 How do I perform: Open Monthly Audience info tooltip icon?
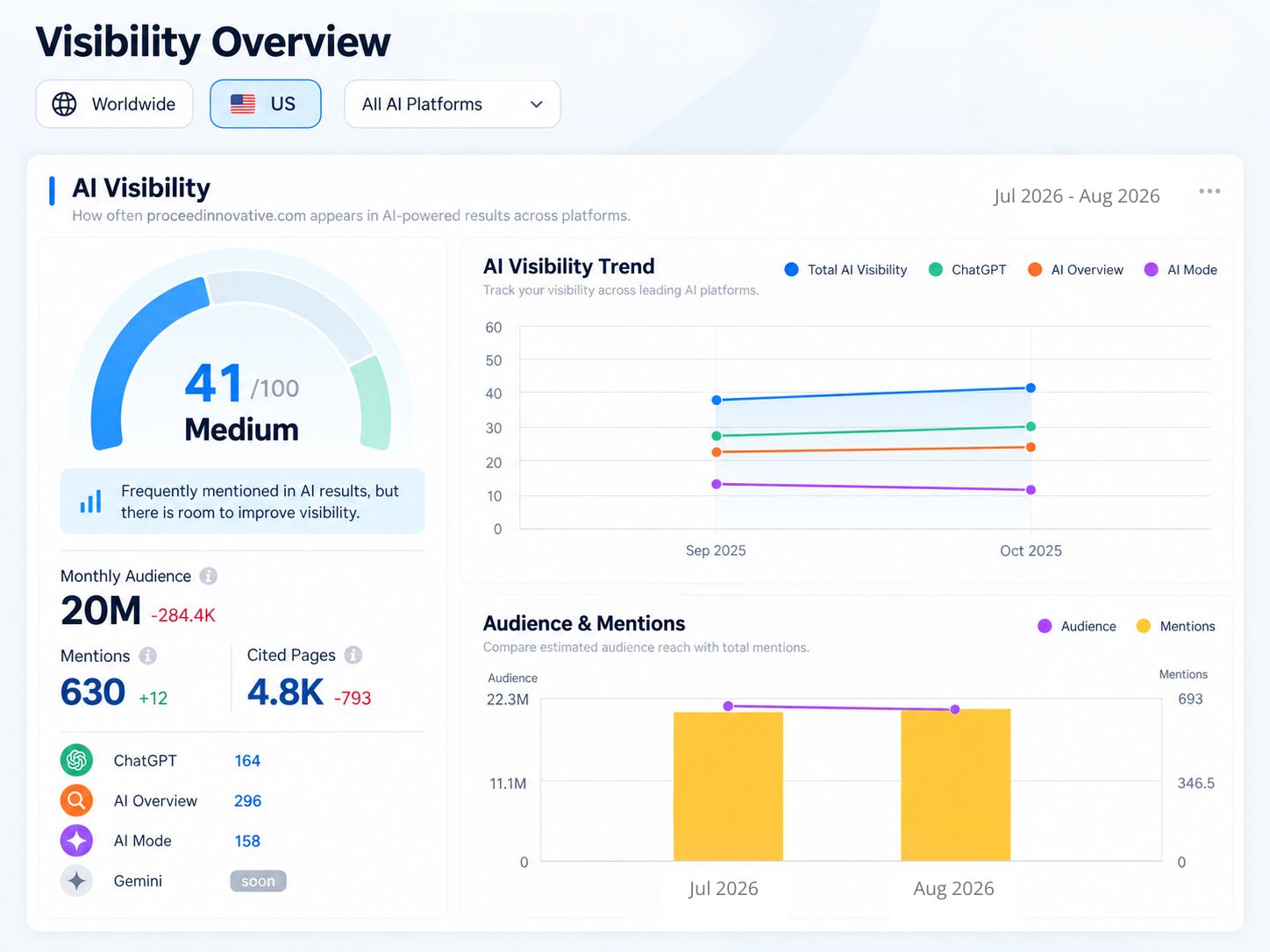[208, 576]
